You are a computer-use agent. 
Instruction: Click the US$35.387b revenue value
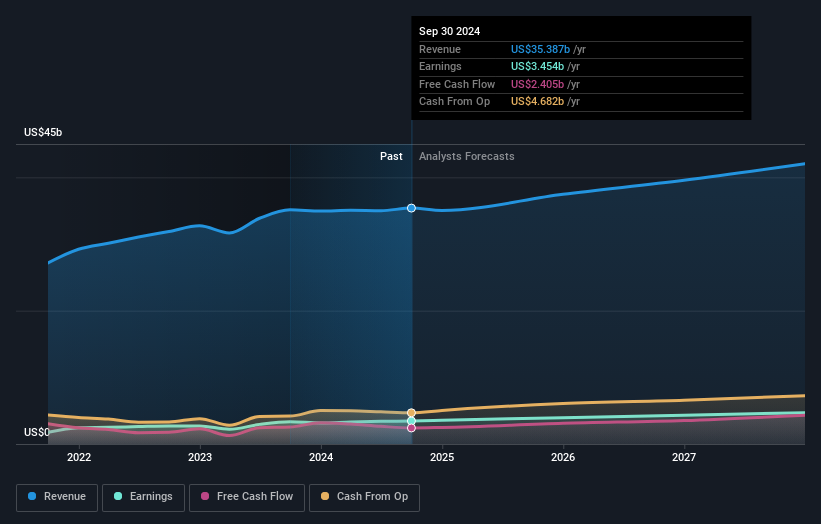click(540, 49)
